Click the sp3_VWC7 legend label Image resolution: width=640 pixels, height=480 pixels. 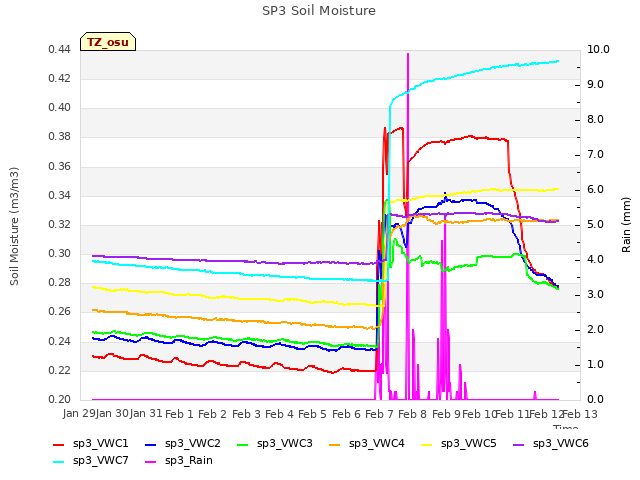100,461
